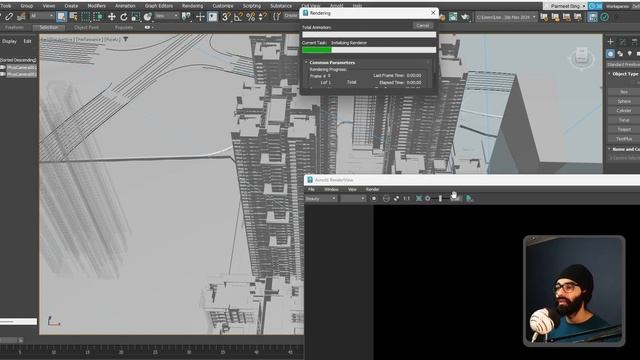
Task: Open Render menu in Arnold RenderView
Action: (372, 189)
